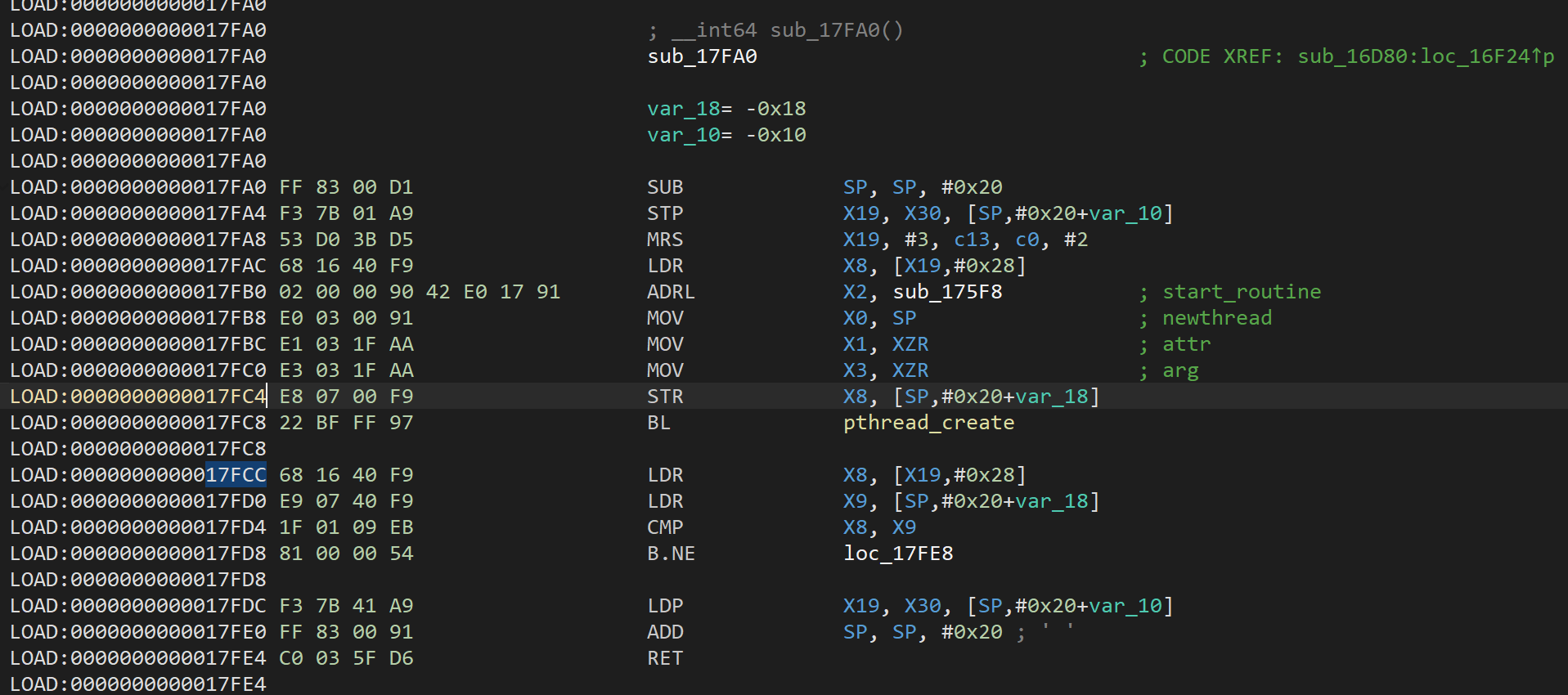Screen dimensions: 1568x695
Task: Click the start_routine comment
Action: click(1241, 292)
